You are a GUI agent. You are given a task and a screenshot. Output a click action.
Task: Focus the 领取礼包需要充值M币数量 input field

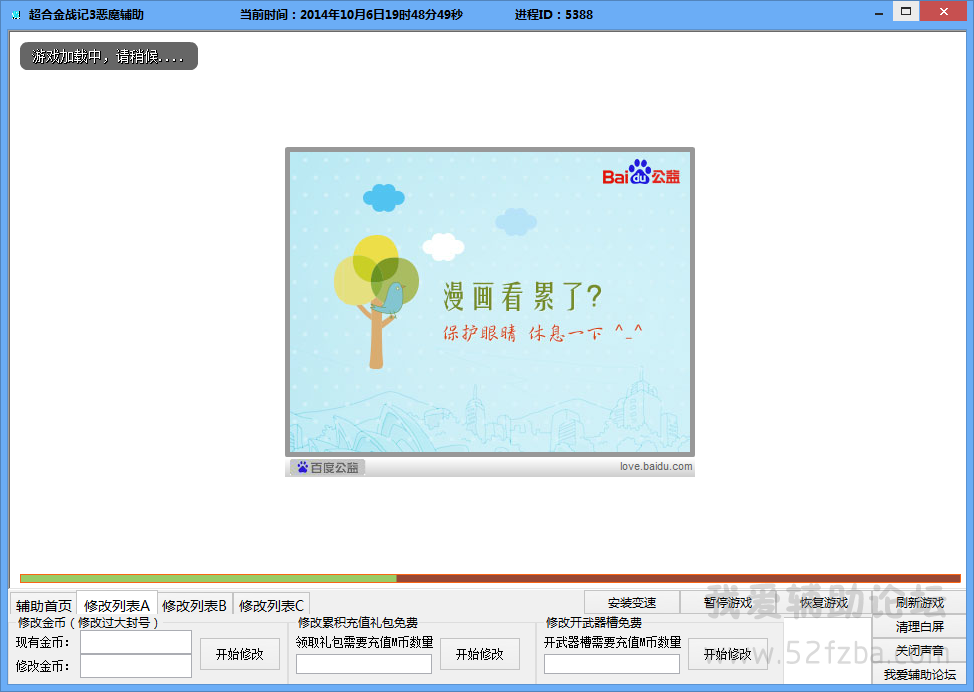click(x=364, y=664)
